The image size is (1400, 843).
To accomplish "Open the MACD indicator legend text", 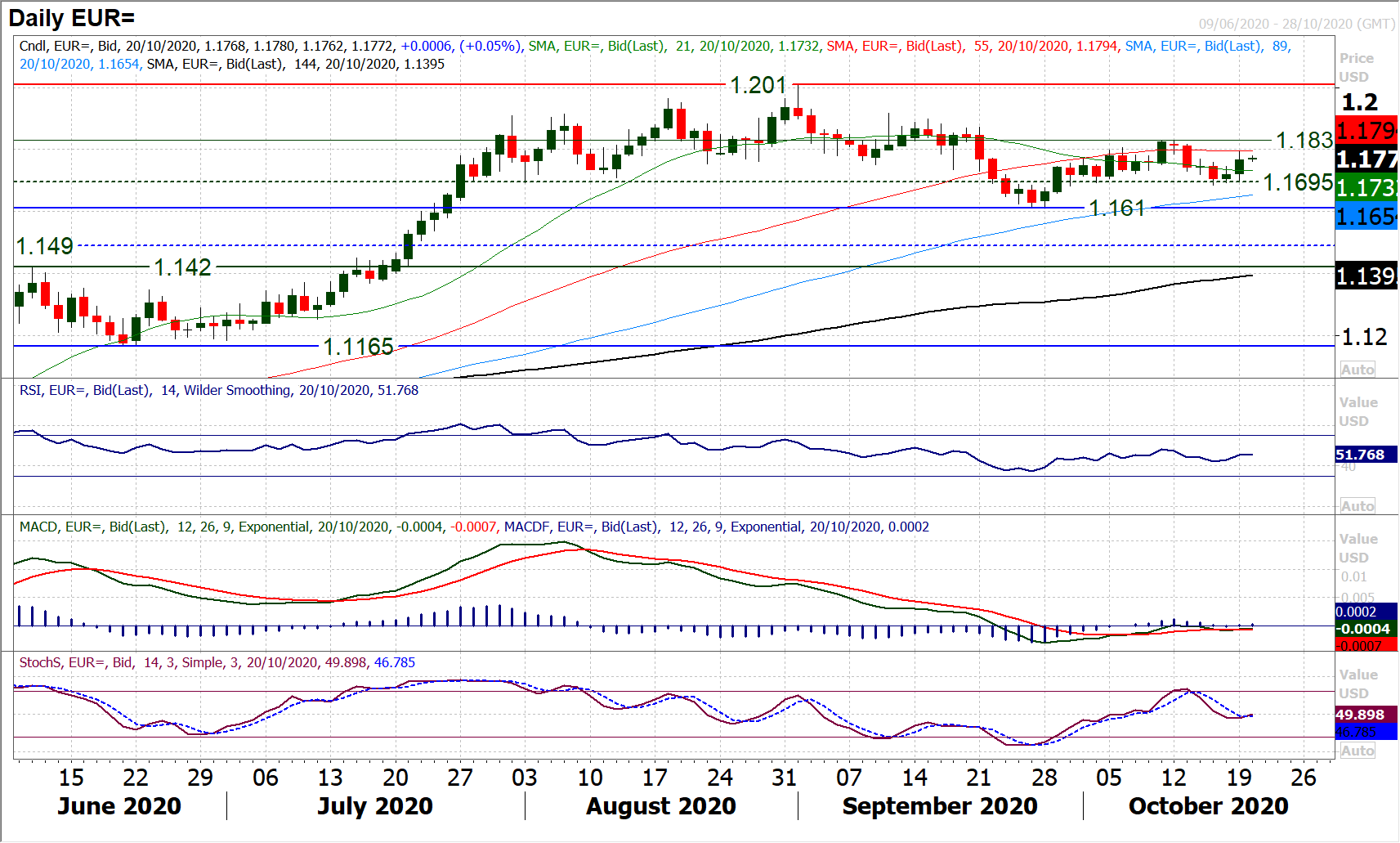I will [474, 527].
